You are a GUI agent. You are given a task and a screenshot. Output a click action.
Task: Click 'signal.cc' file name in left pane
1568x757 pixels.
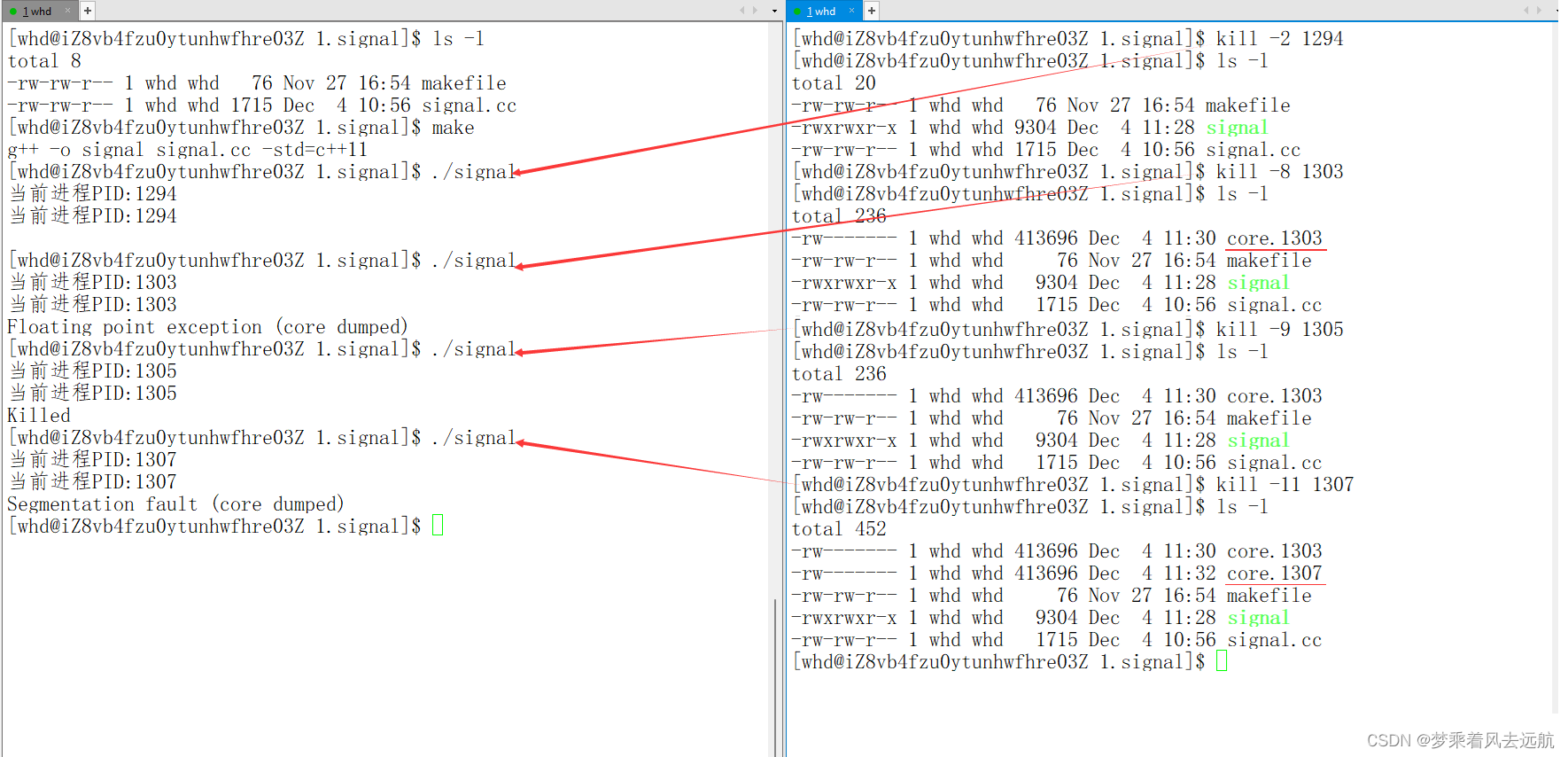point(470,105)
